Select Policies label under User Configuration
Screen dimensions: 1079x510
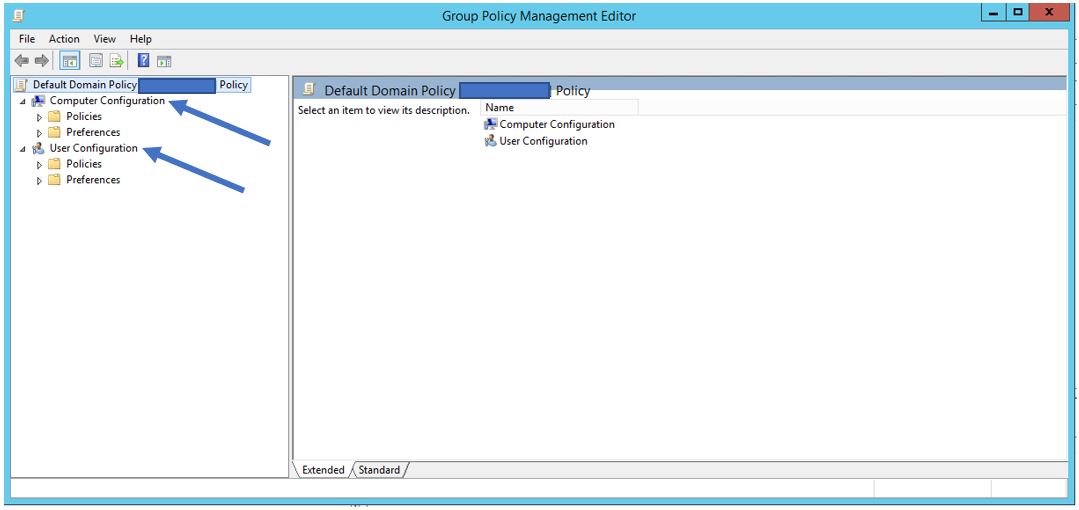coord(84,164)
